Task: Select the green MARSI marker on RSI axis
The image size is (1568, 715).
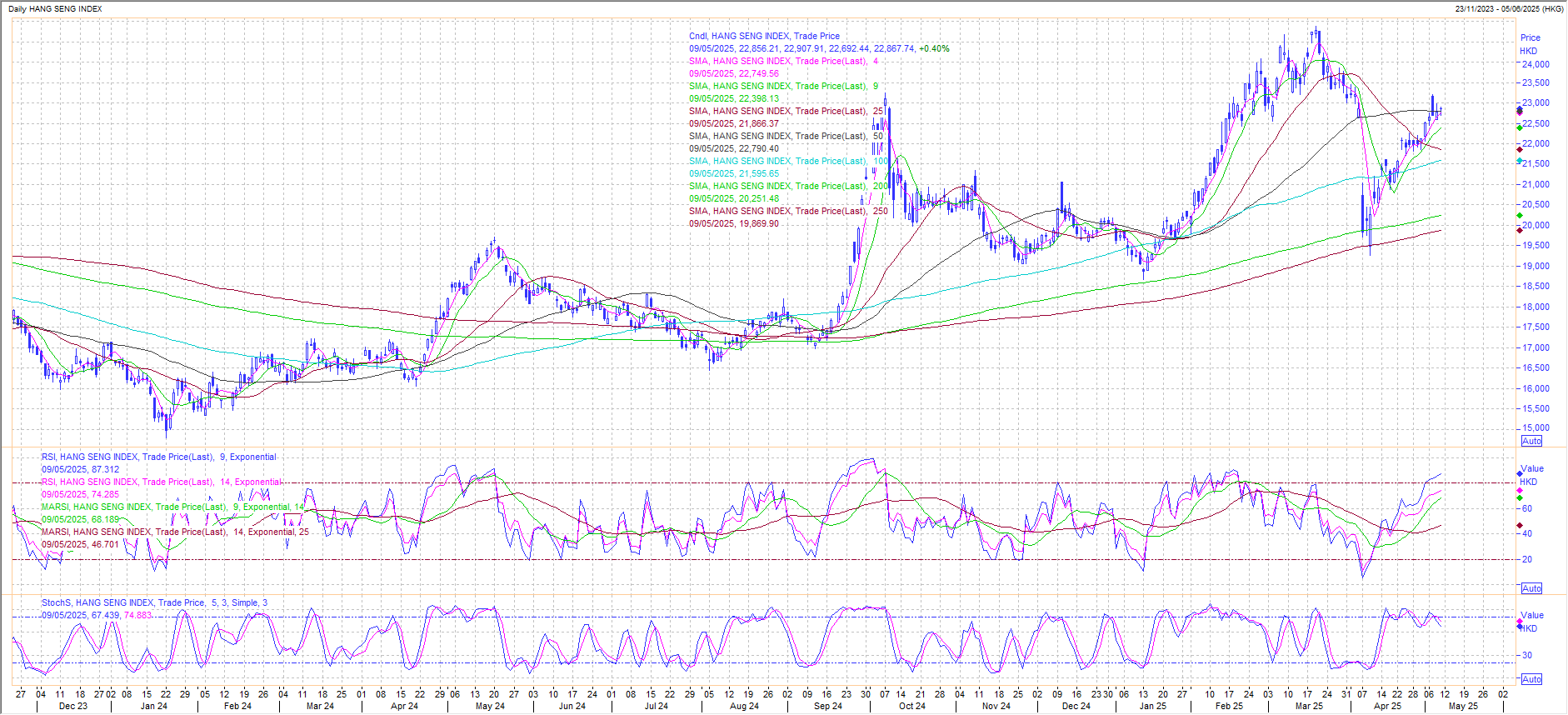Action: pyautogui.click(x=1520, y=497)
